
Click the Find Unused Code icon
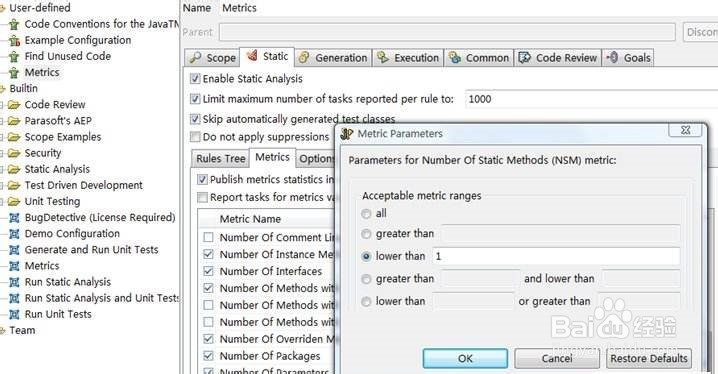pos(14,57)
